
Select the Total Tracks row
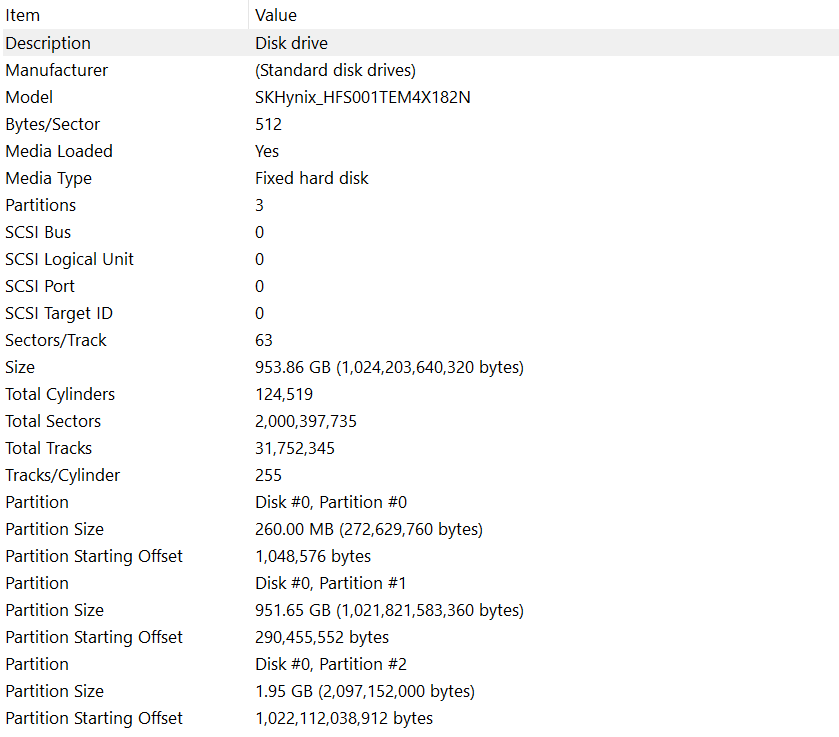point(49,448)
